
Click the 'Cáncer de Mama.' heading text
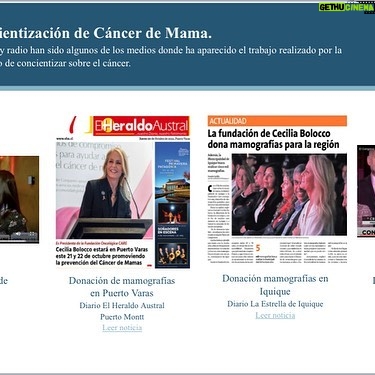[x=152, y=33]
